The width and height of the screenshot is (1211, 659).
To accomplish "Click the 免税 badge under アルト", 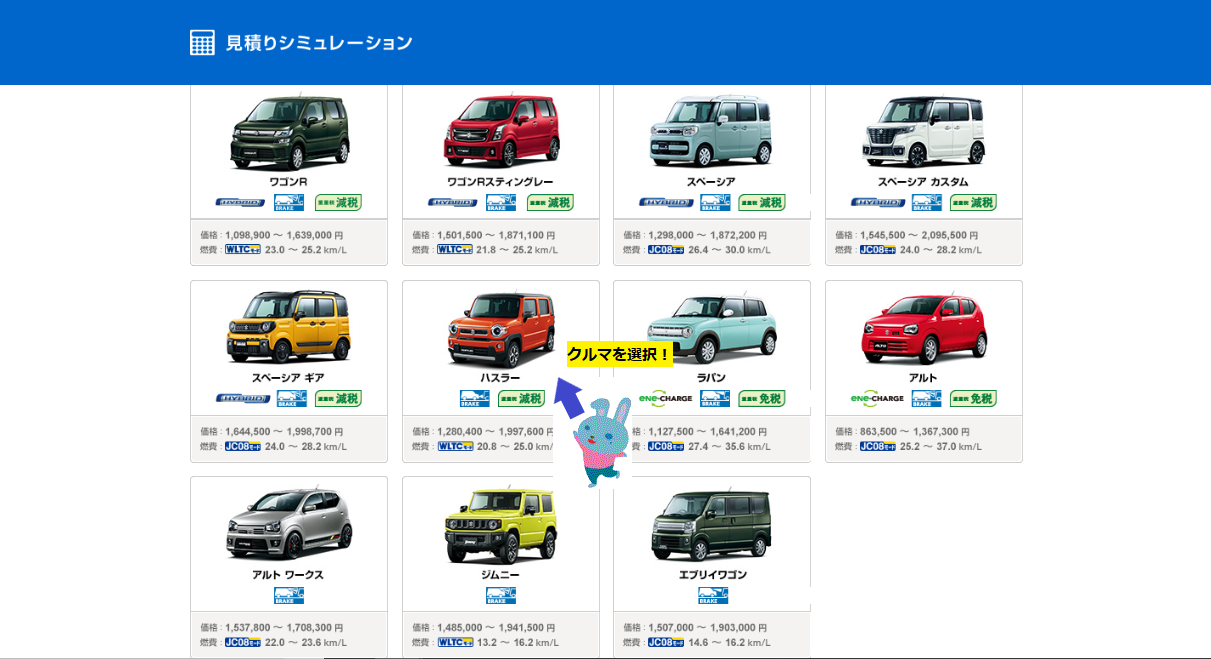I will 973,398.
